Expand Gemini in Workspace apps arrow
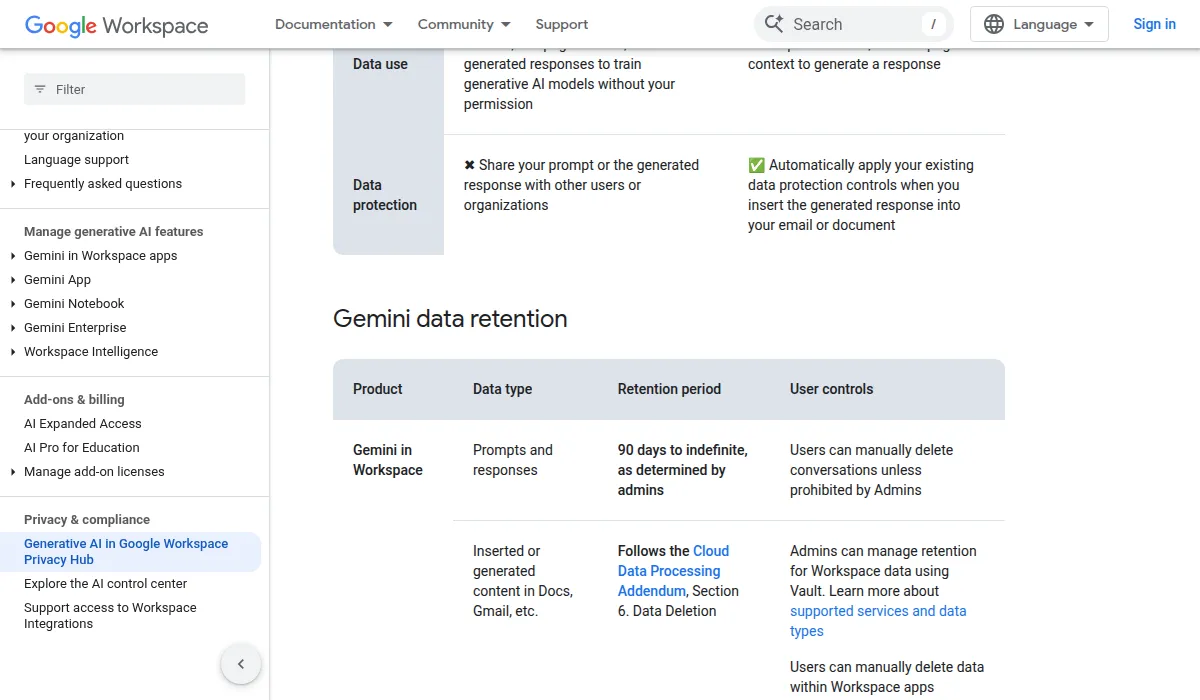The image size is (1200, 700). coord(13,256)
